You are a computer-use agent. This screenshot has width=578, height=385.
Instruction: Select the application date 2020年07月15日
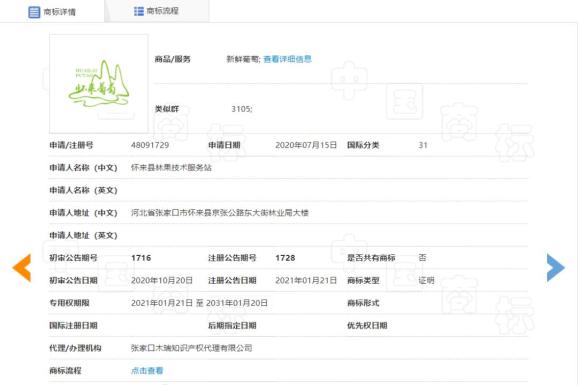click(306, 145)
